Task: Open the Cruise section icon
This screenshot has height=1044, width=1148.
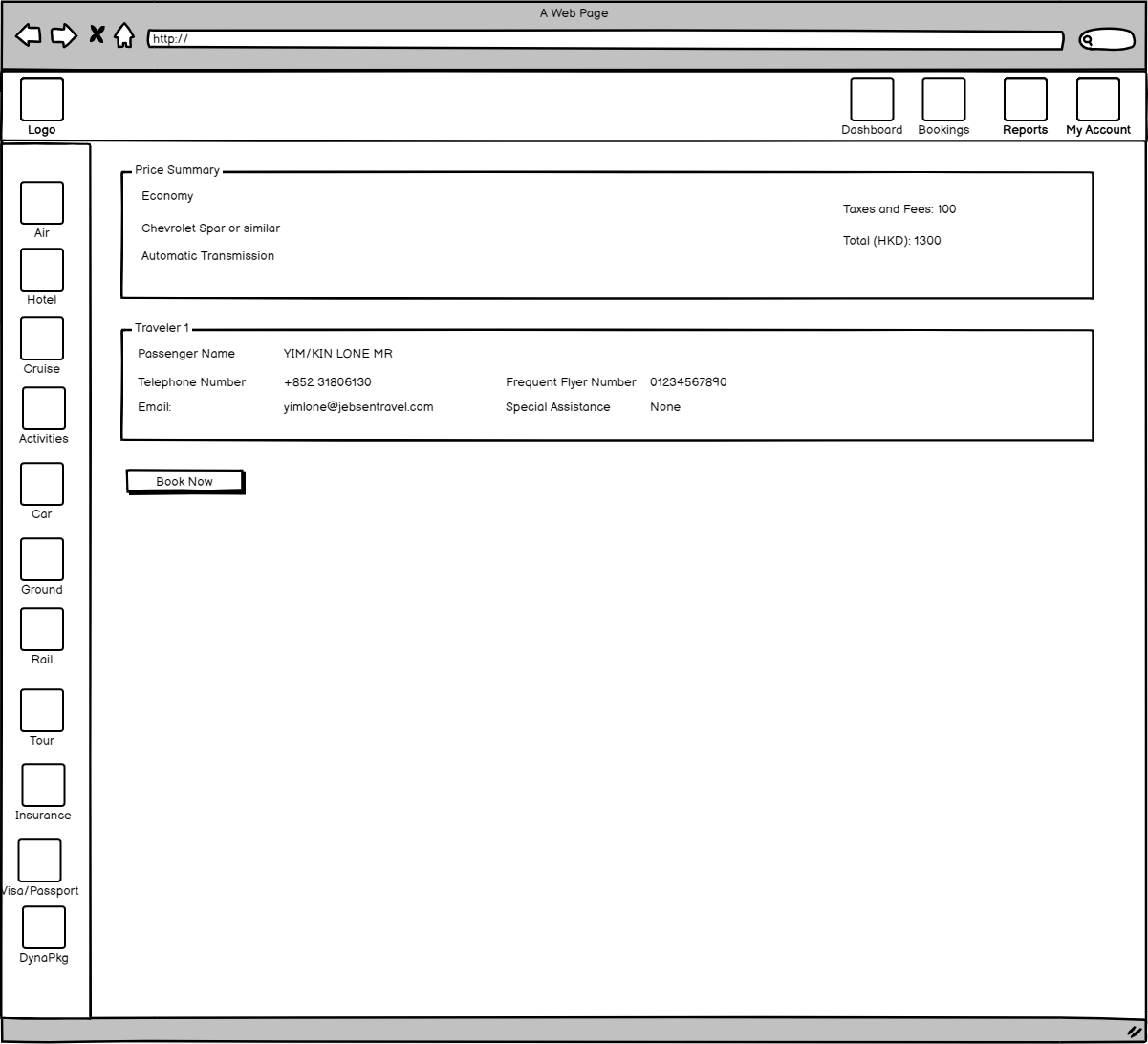Action: (42, 338)
